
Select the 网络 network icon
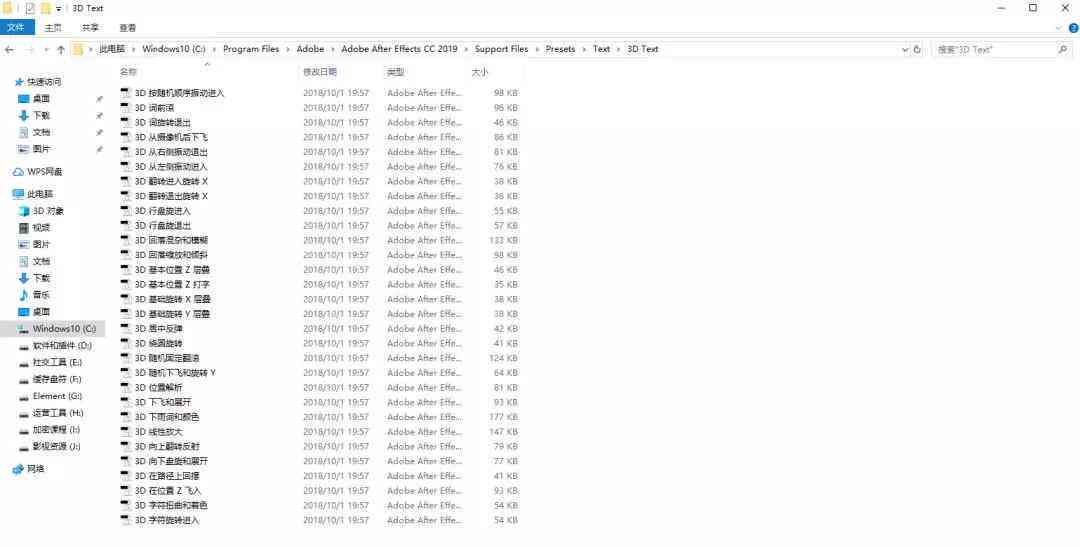click(x=19, y=469)
